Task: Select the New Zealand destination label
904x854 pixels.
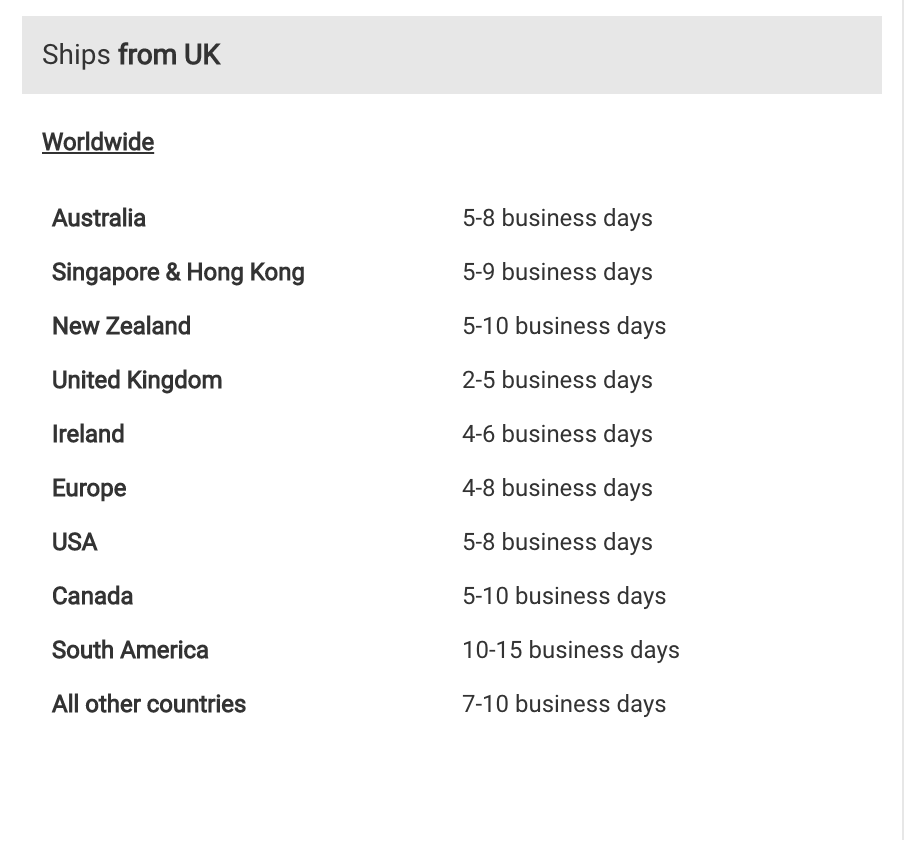Action: pyautogui.click(x=121, y=326)
